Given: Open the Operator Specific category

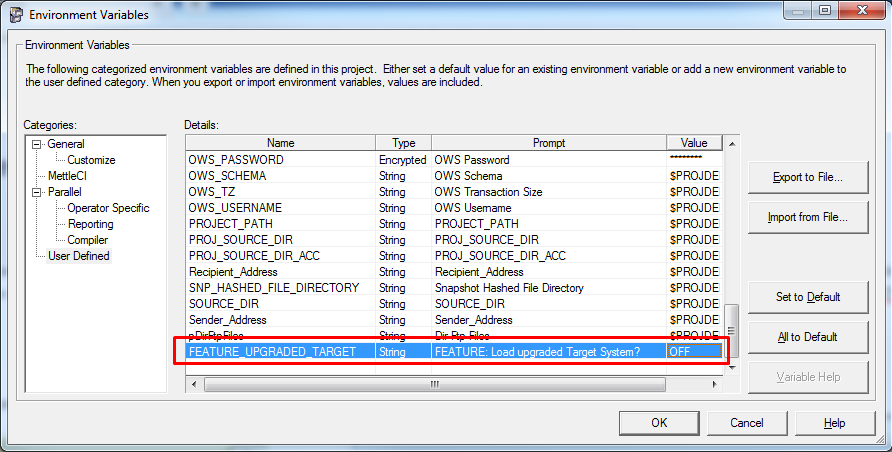Looking at the screenshot, I should (x=108, y=208).
